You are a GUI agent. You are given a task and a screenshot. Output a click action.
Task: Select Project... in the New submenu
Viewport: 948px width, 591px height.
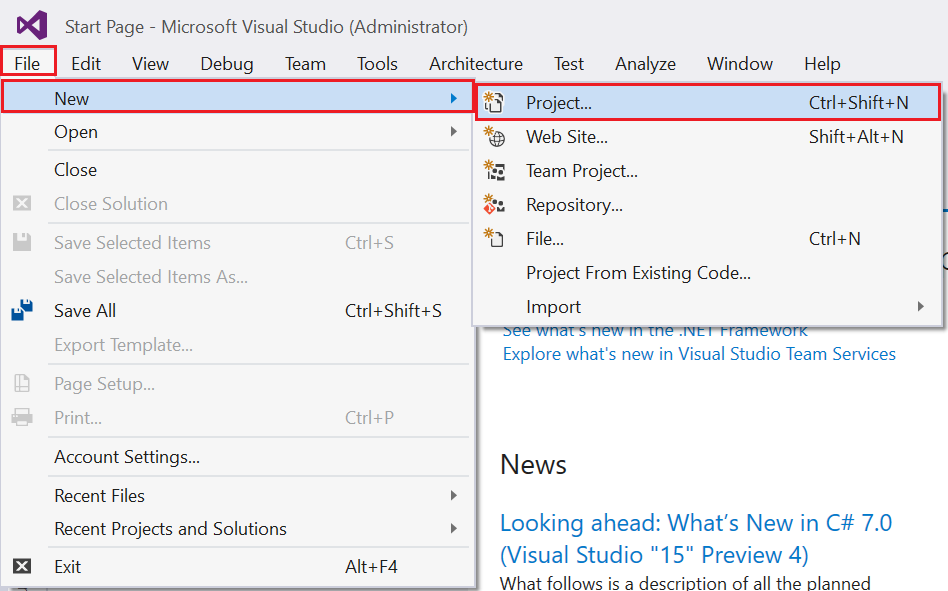tap(708, 102)
